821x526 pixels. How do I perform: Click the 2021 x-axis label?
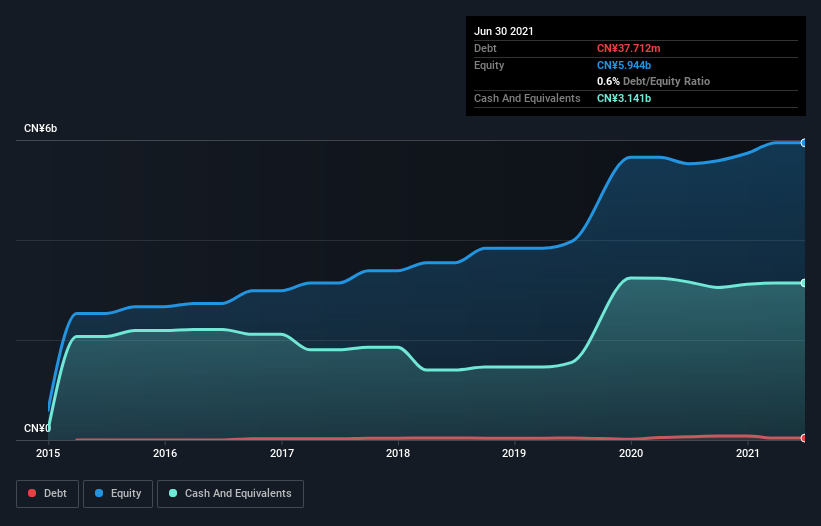(748, 453)
